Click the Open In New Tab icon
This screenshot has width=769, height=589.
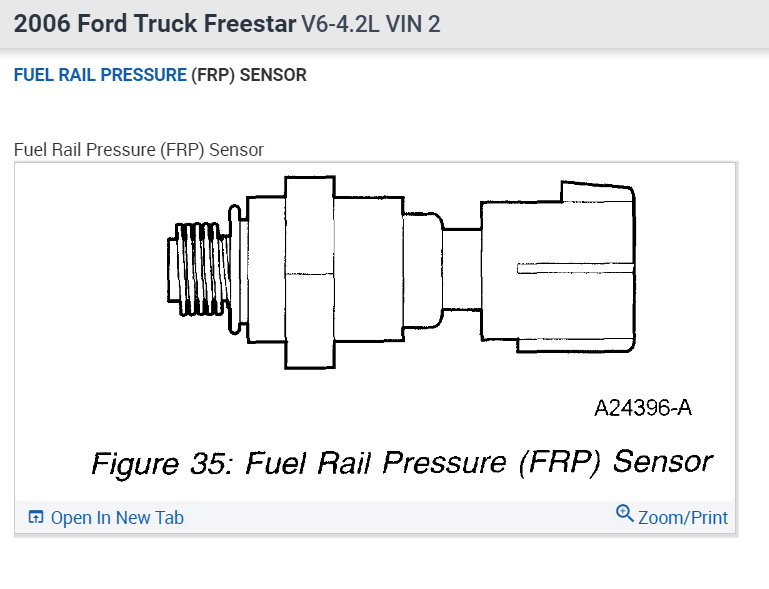tap(36, 517)
